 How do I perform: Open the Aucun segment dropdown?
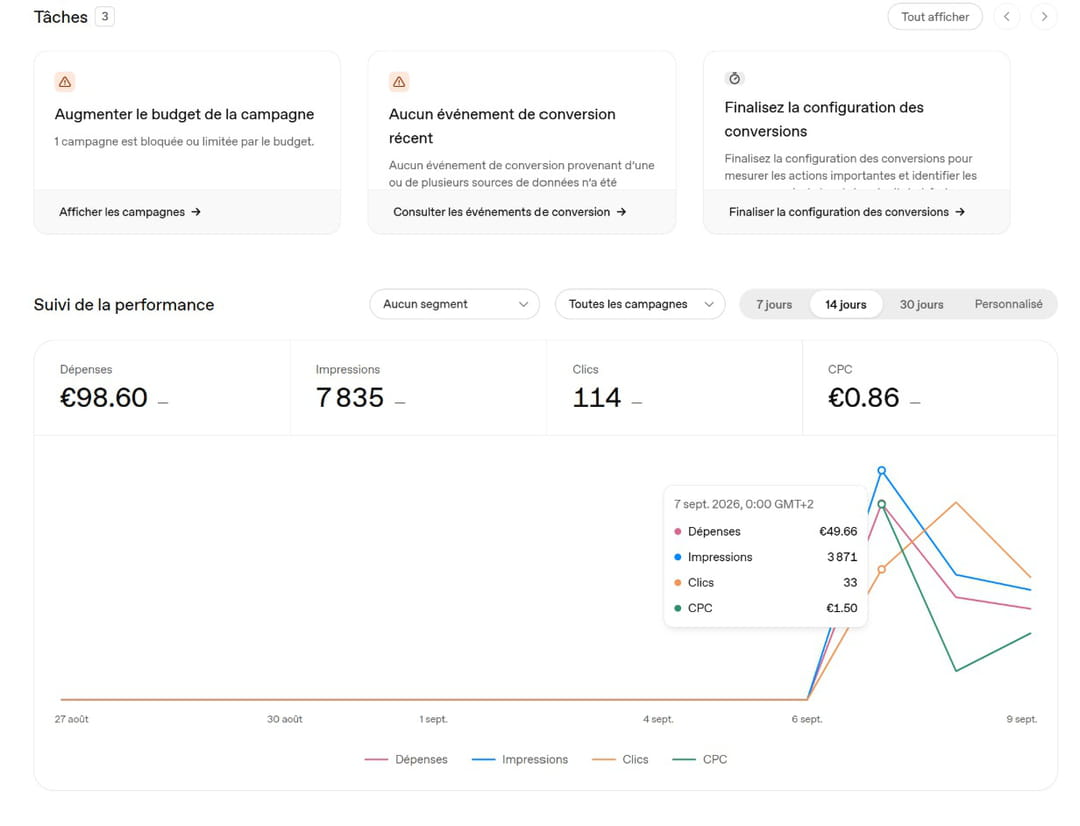(455, 304)
